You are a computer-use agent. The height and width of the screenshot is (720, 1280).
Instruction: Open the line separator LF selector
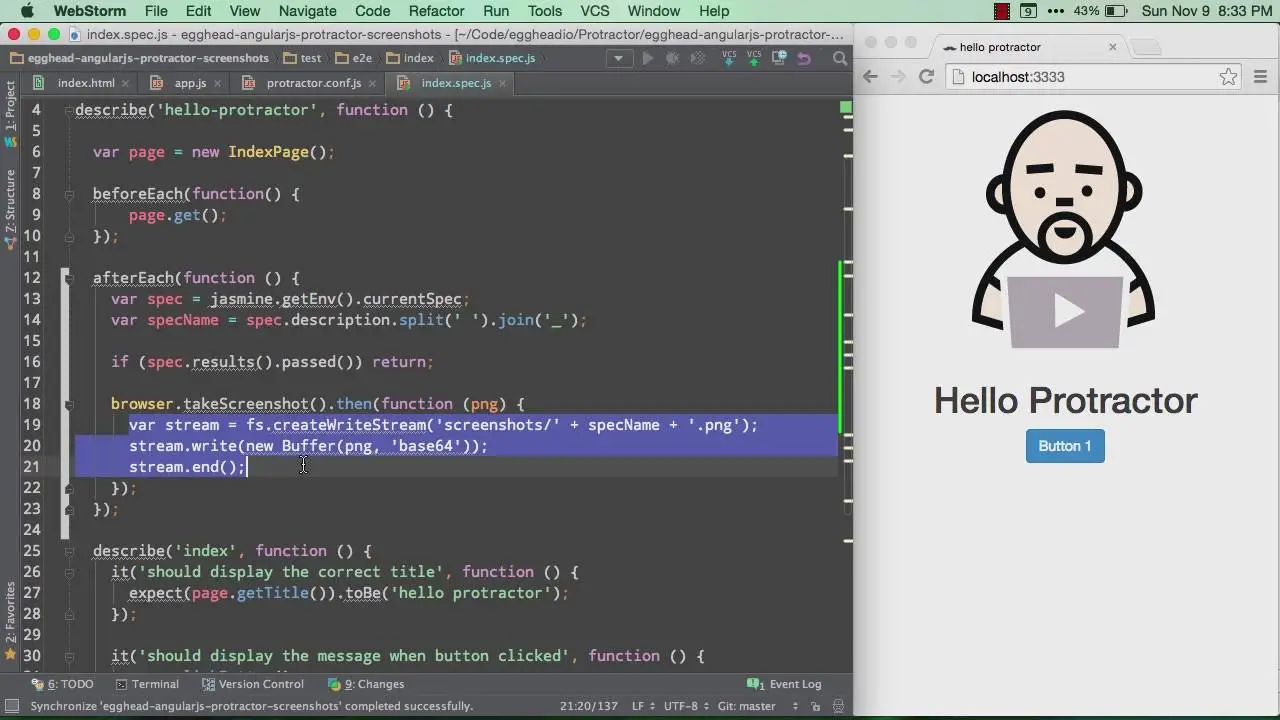643,706
